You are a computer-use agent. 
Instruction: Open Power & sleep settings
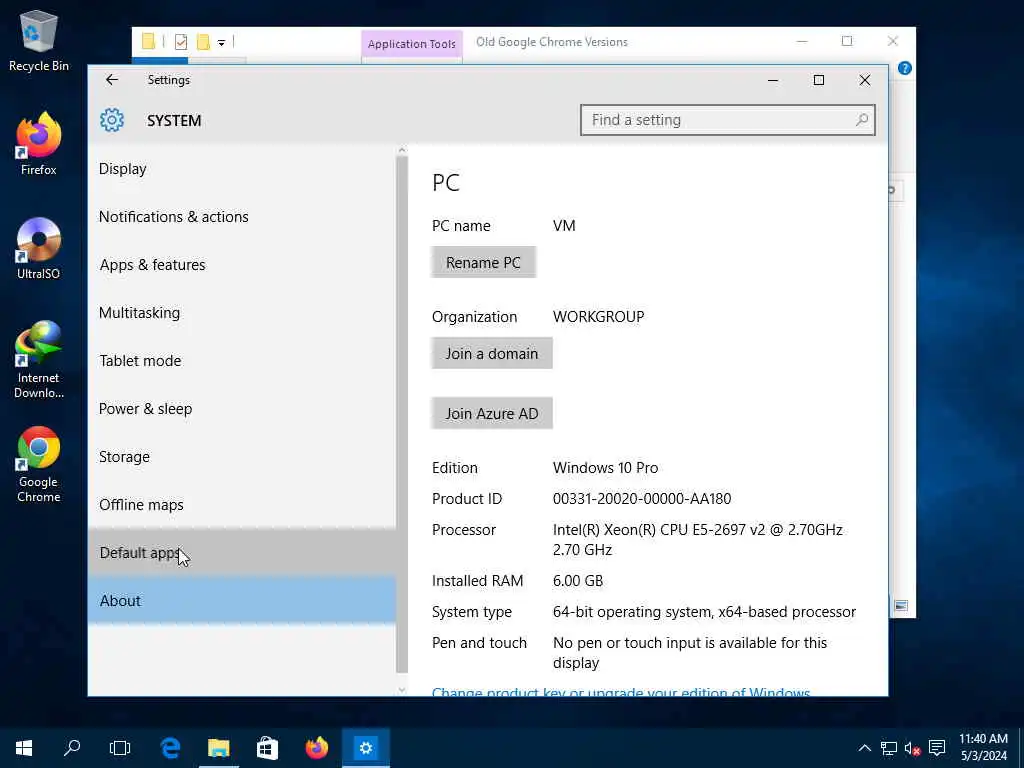(x=242, y=409)
